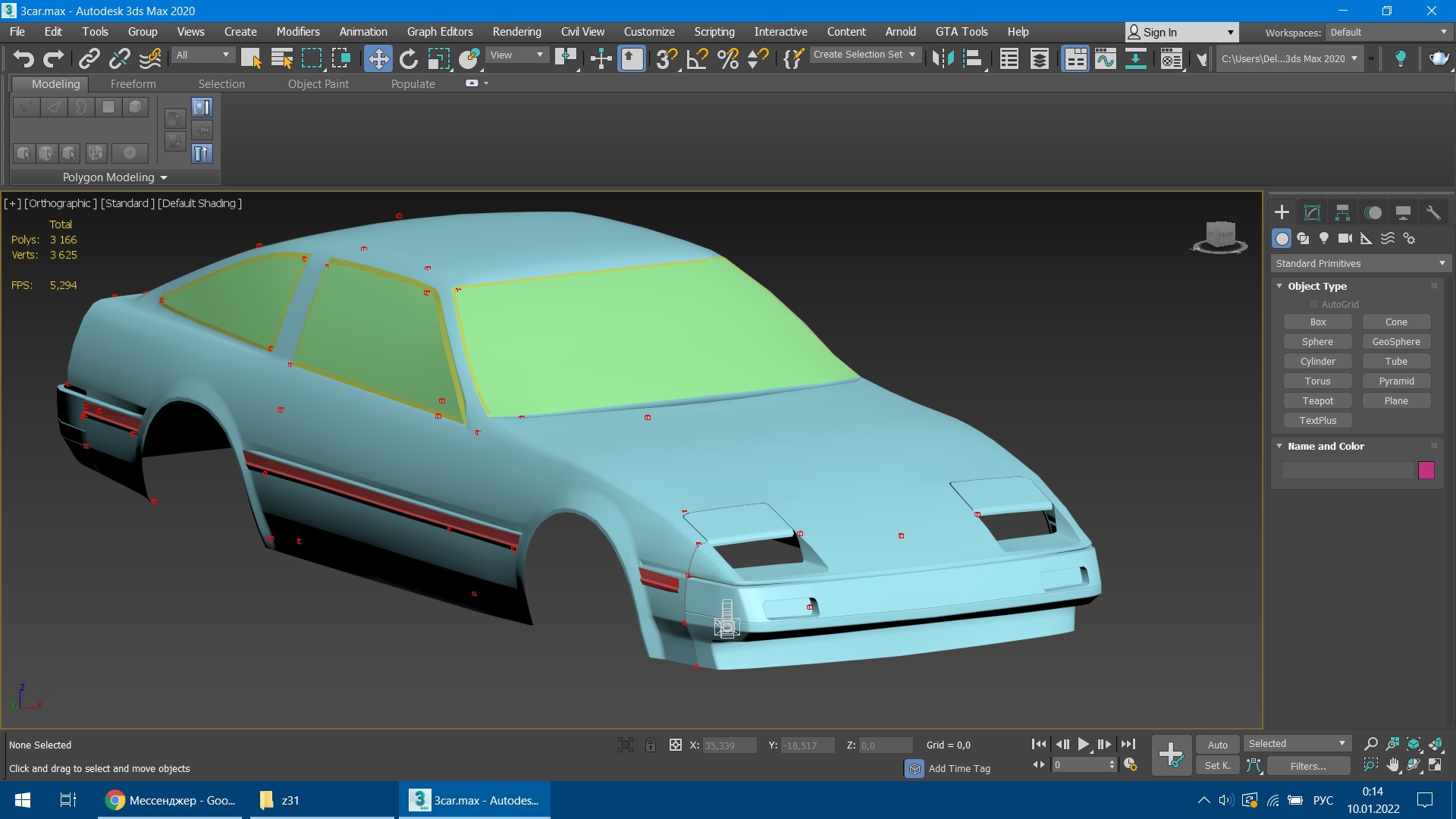Click the GeoSphere primitive button
The image size is (1456, 819).
click(1395, 341)
